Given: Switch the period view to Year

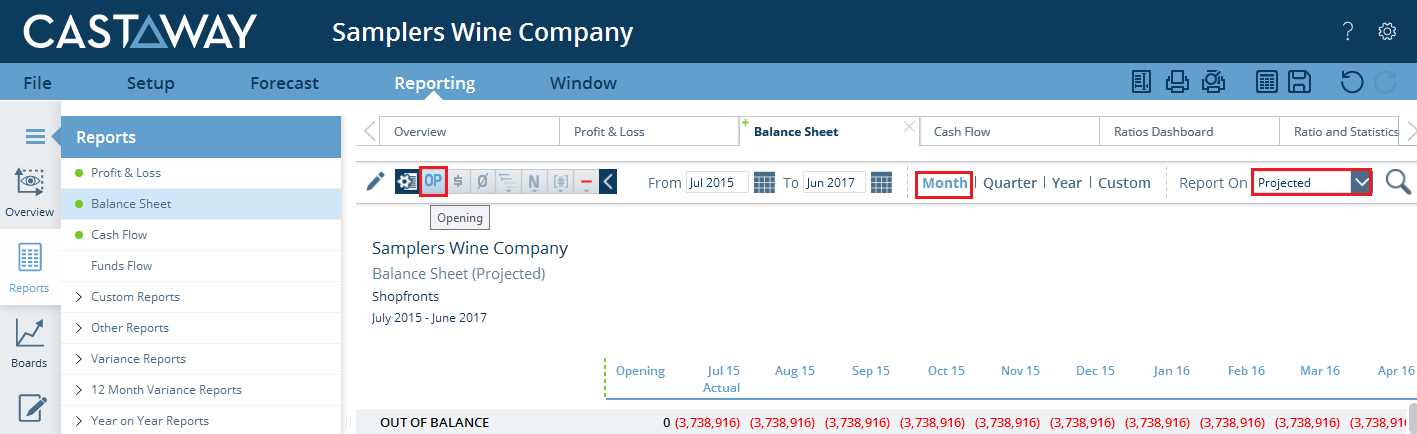Looking at the screenshot, I should pos(1066,183).
